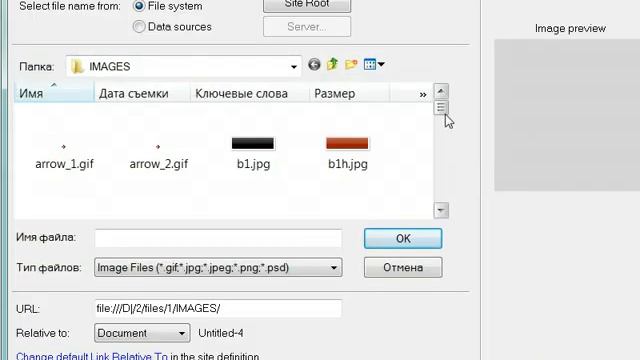Open the Relative to Document dropdown
Screen dimensions: 640x360
pos(142,333)
